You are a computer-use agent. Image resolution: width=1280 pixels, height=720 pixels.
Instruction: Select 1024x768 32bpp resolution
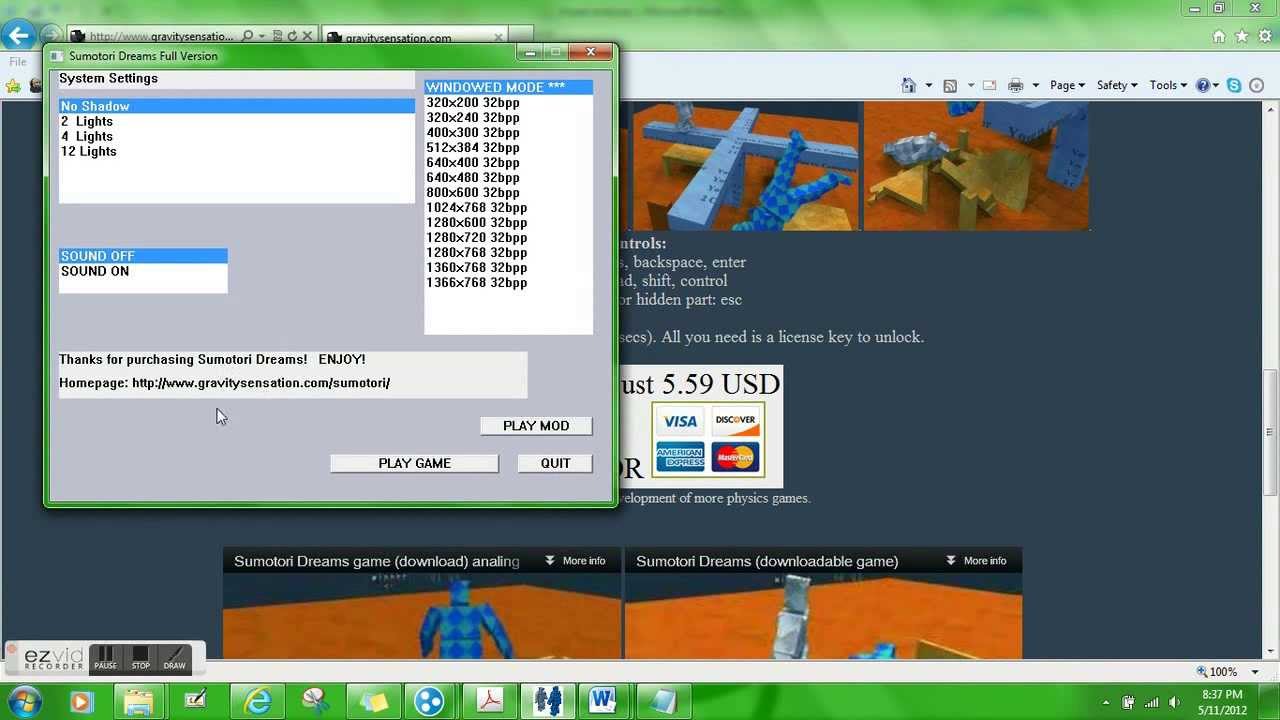tap(508, 207)
